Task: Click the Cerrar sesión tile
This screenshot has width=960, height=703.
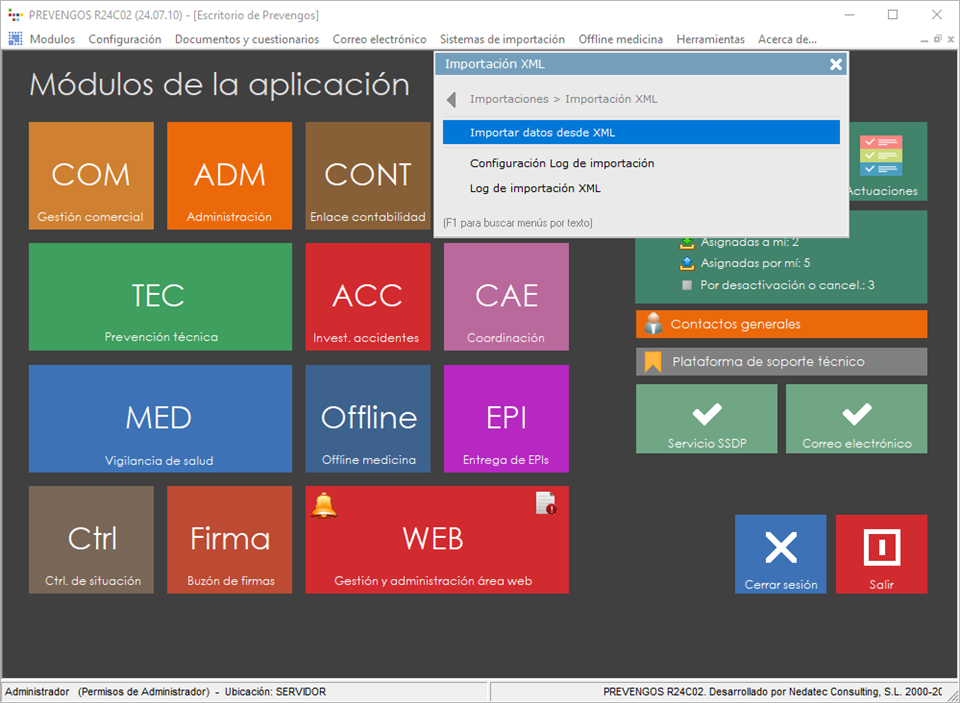Action: [x=780, y=554]
